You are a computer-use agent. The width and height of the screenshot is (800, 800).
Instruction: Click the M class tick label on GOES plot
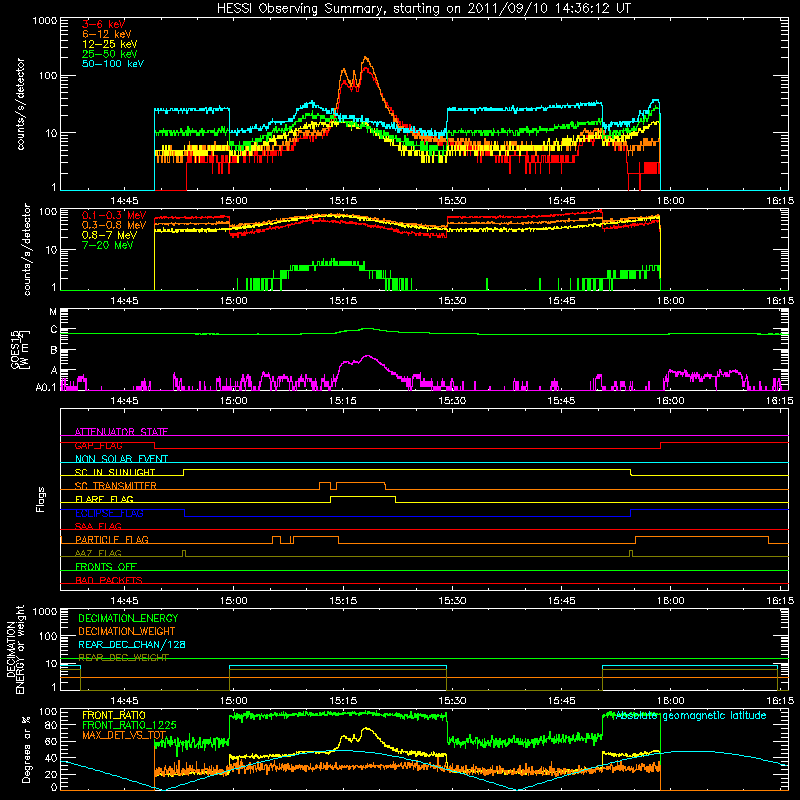[53, 311]
